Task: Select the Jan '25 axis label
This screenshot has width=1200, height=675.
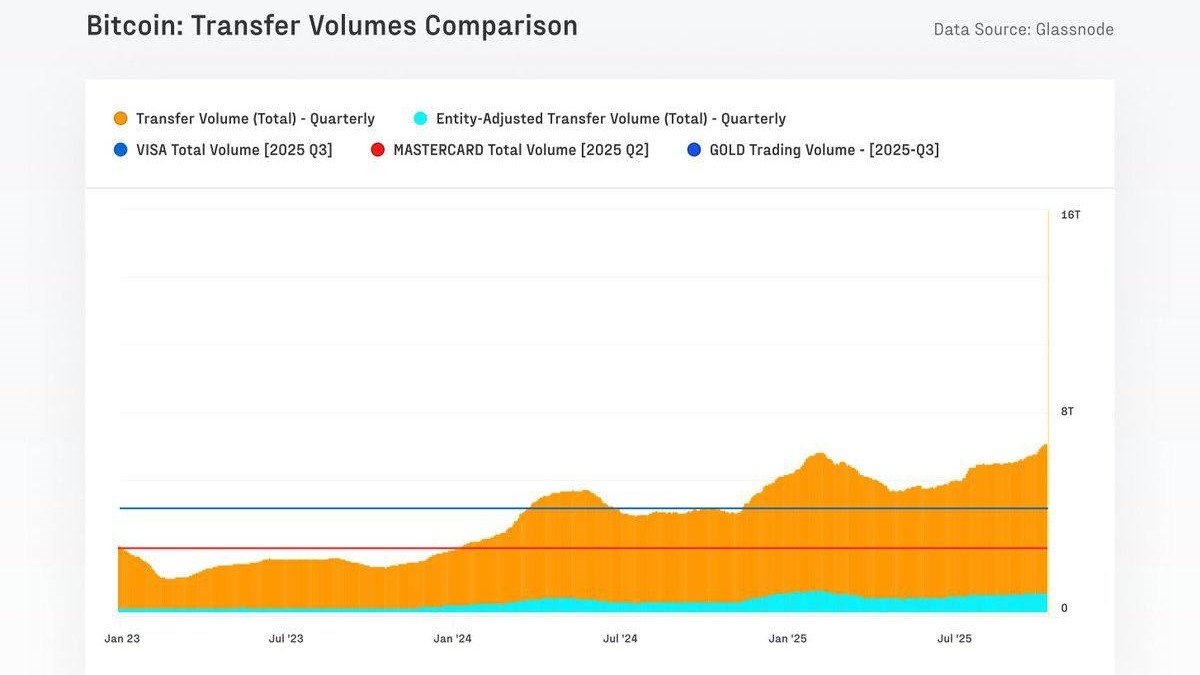Action: pyautogui.click(x=789, y=638)
